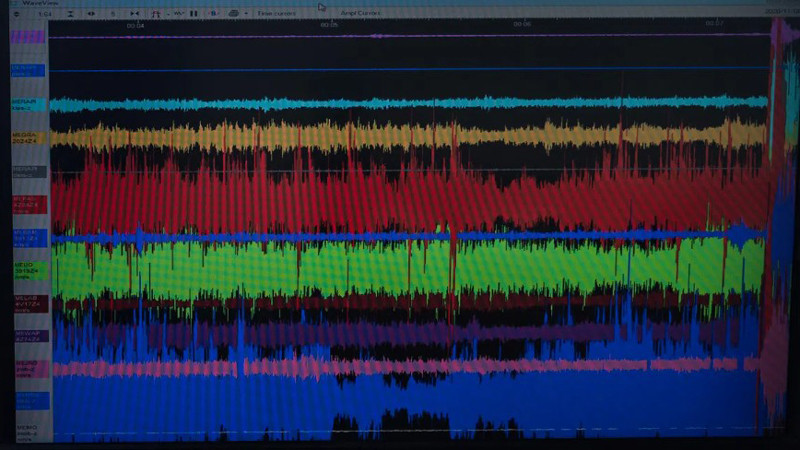800x450 pixels.
Task: Open the dropdown arrow next to print icon
Action: (x=246, y=14)
